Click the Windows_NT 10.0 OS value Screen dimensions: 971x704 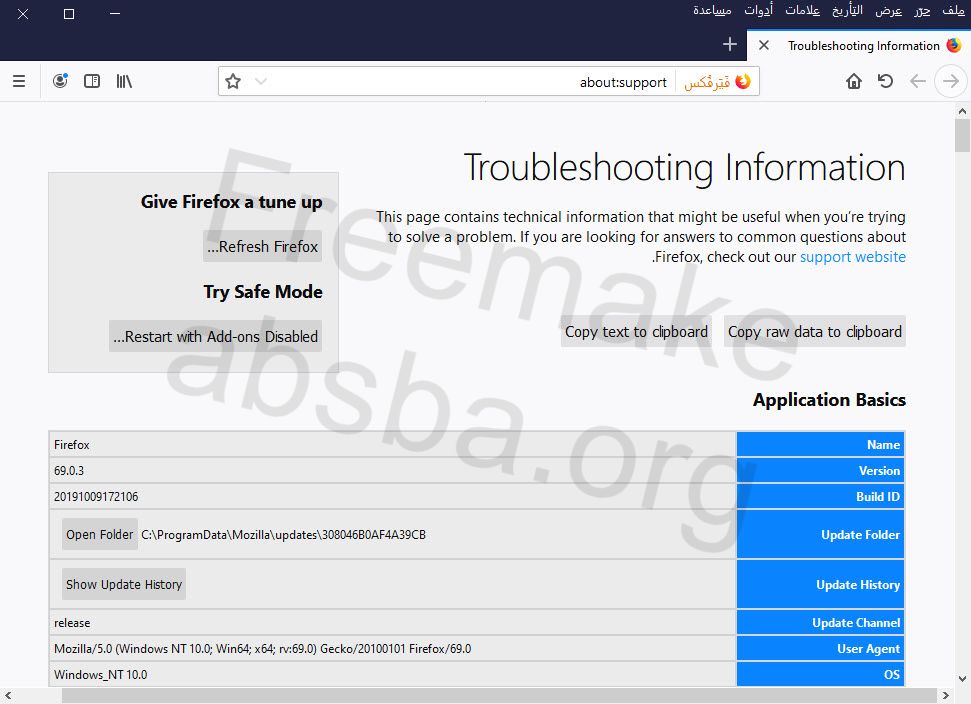click(x=100, y=675)
